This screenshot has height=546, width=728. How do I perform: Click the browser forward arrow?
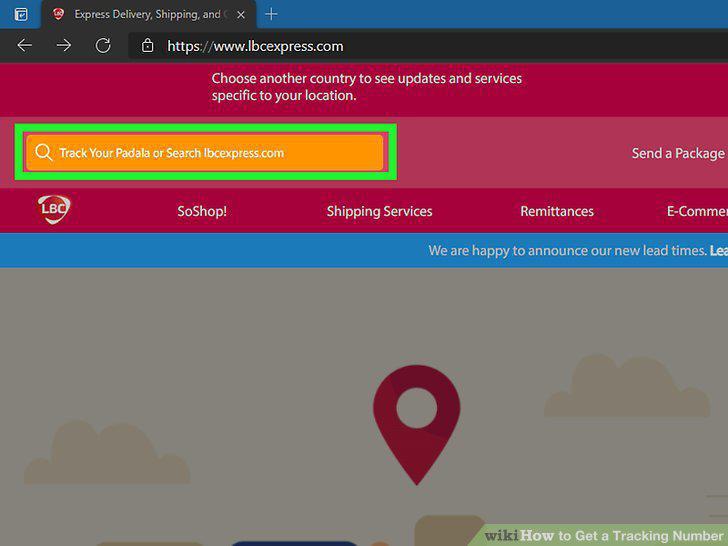[x=64, y=46]
